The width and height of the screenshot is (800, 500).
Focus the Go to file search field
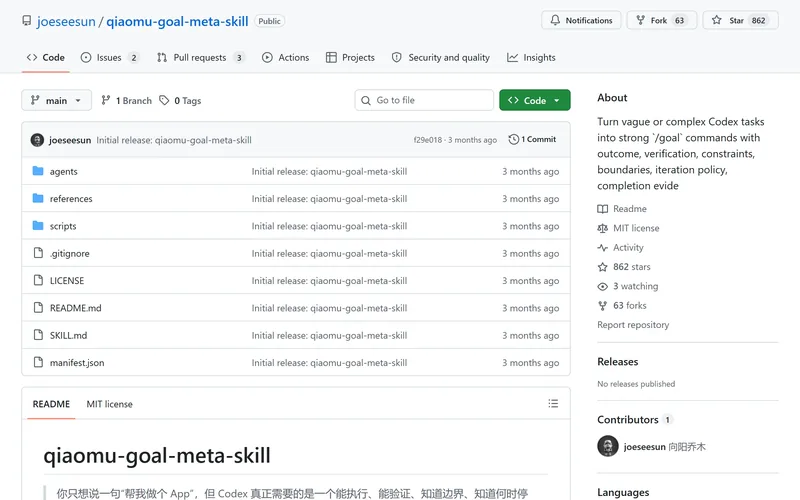424,100
